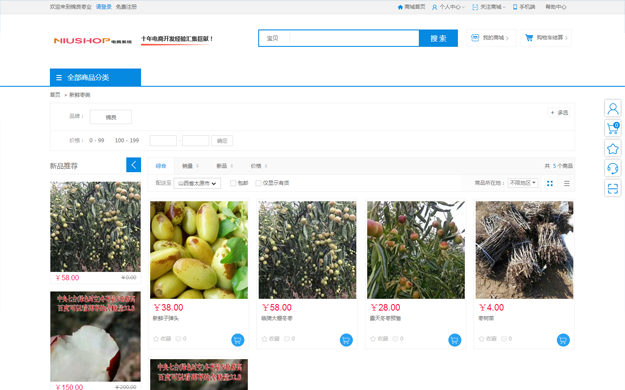Toggle the 仅显示有货 in-stock checkbox
625x390 pixels.
[x=258, y=183]
